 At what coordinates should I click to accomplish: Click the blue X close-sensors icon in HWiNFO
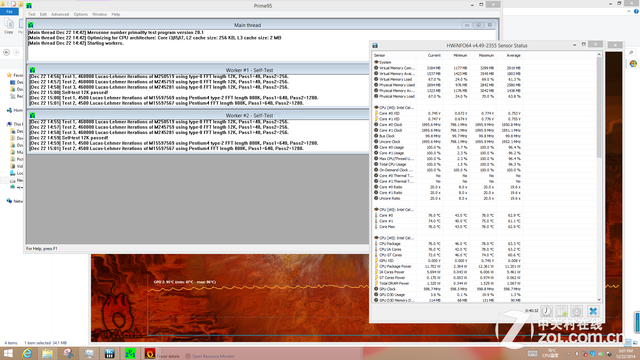click(x=593, y=311)
